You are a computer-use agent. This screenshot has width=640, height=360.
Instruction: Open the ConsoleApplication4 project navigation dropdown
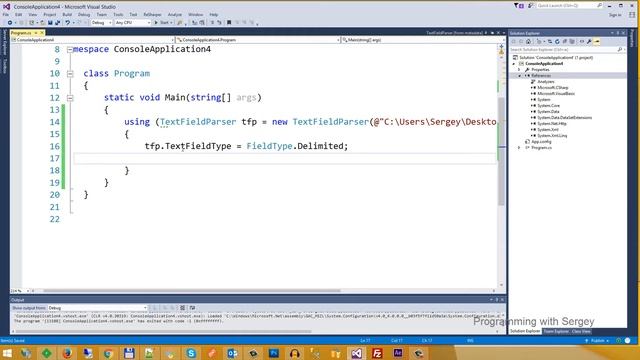(x=93, y=40)
